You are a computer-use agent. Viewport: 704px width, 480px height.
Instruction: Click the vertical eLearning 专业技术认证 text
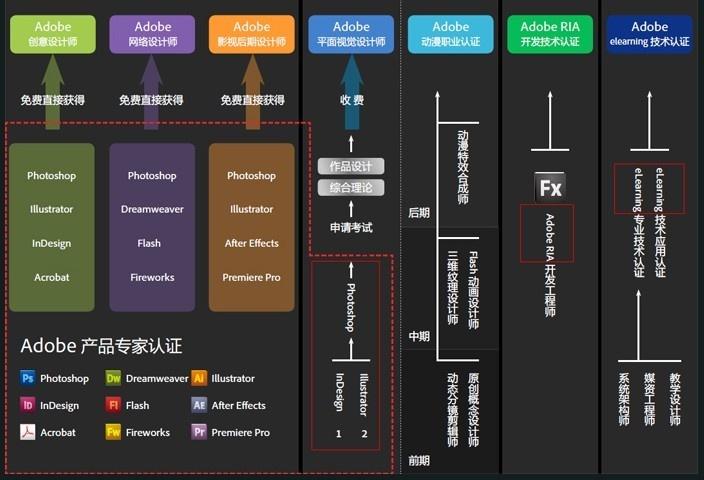point(639,223)
